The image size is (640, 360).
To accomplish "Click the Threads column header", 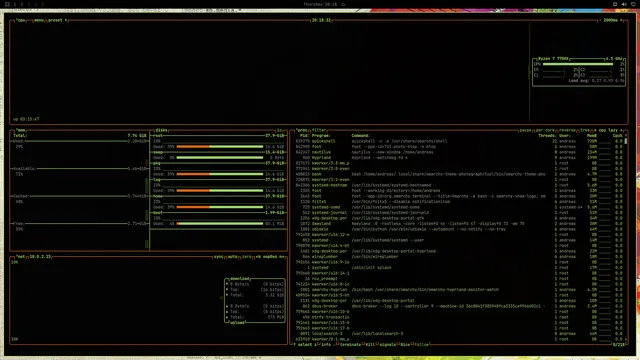I will pos(547,136).
